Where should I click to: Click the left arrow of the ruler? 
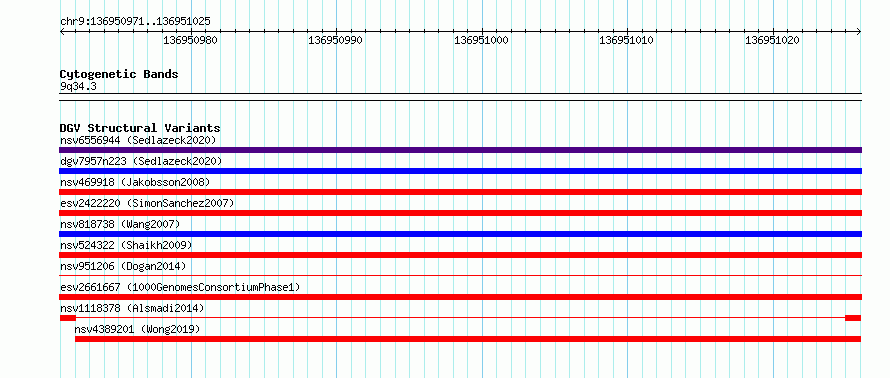[62, 32]
